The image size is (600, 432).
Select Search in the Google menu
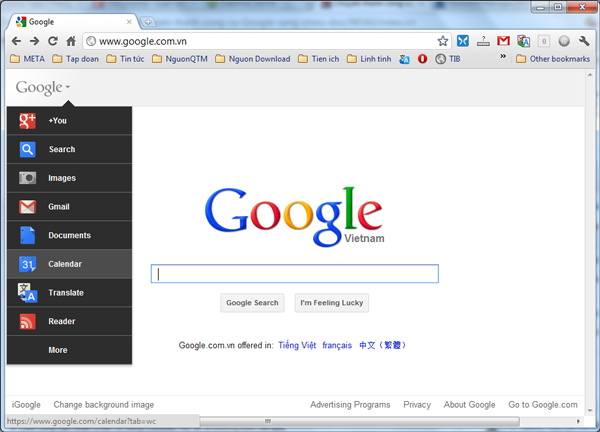tap(69, 149)
